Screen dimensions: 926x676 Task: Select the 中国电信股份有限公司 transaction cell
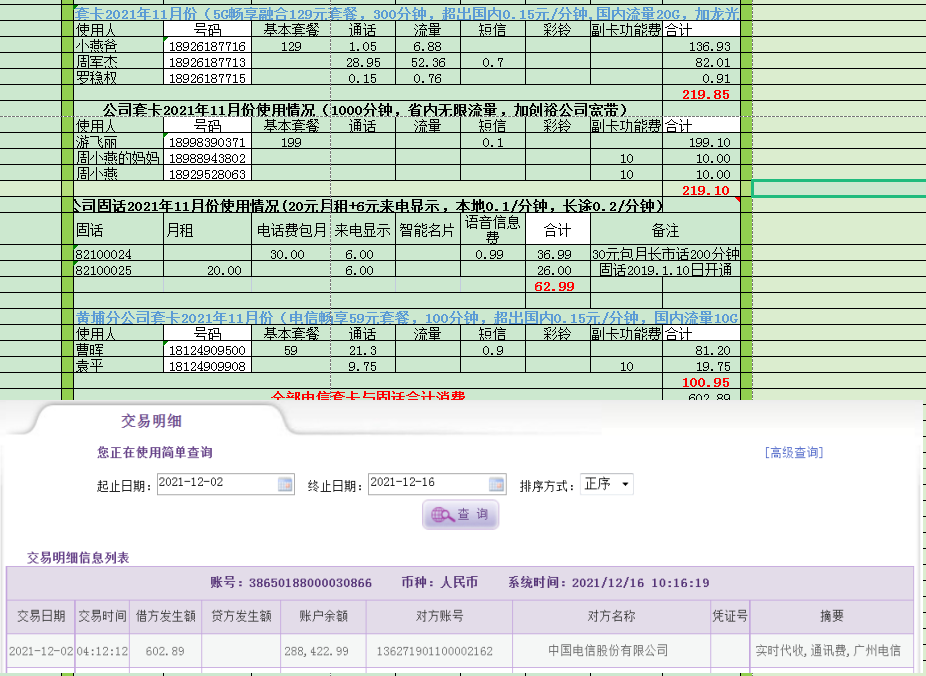click(x=608, y=651)
